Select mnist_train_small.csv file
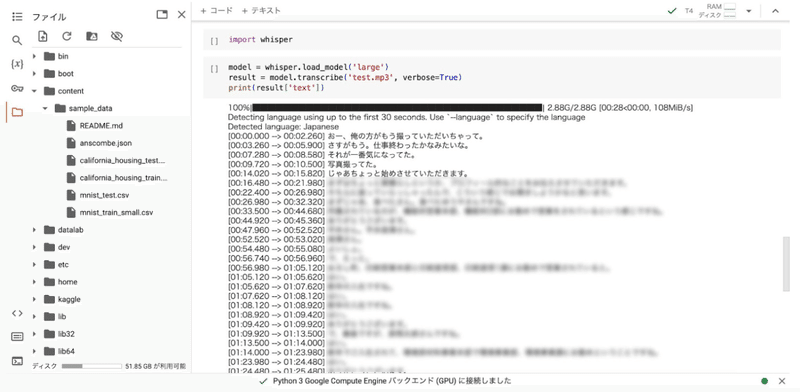The height and width of the screenshot is (392, 800). [116, 212]
